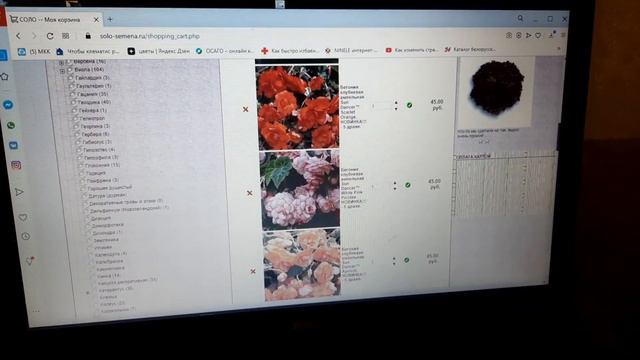The image size is (640, 360).
Task: Open the Apricot begonia product image
Action: coord(302,265)
